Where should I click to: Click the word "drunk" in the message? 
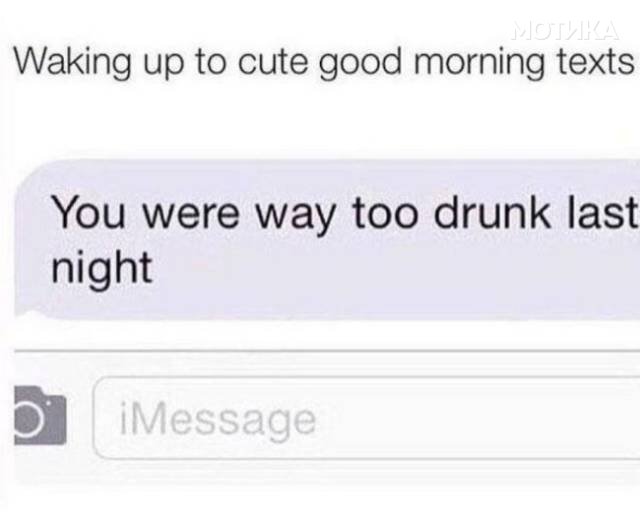click(491, 212)
